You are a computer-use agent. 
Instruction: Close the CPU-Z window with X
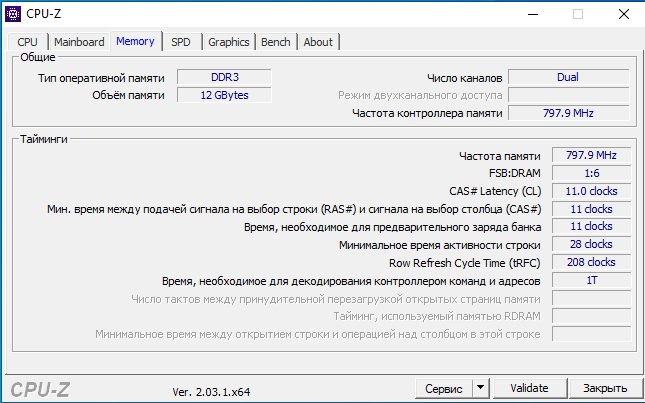[622, 14]
